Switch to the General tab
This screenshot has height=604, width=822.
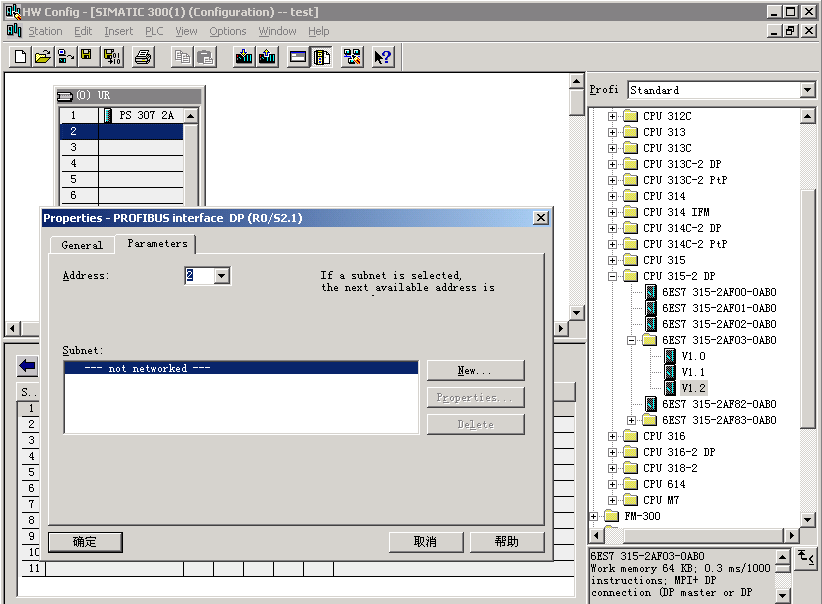(x=82, y=245)
